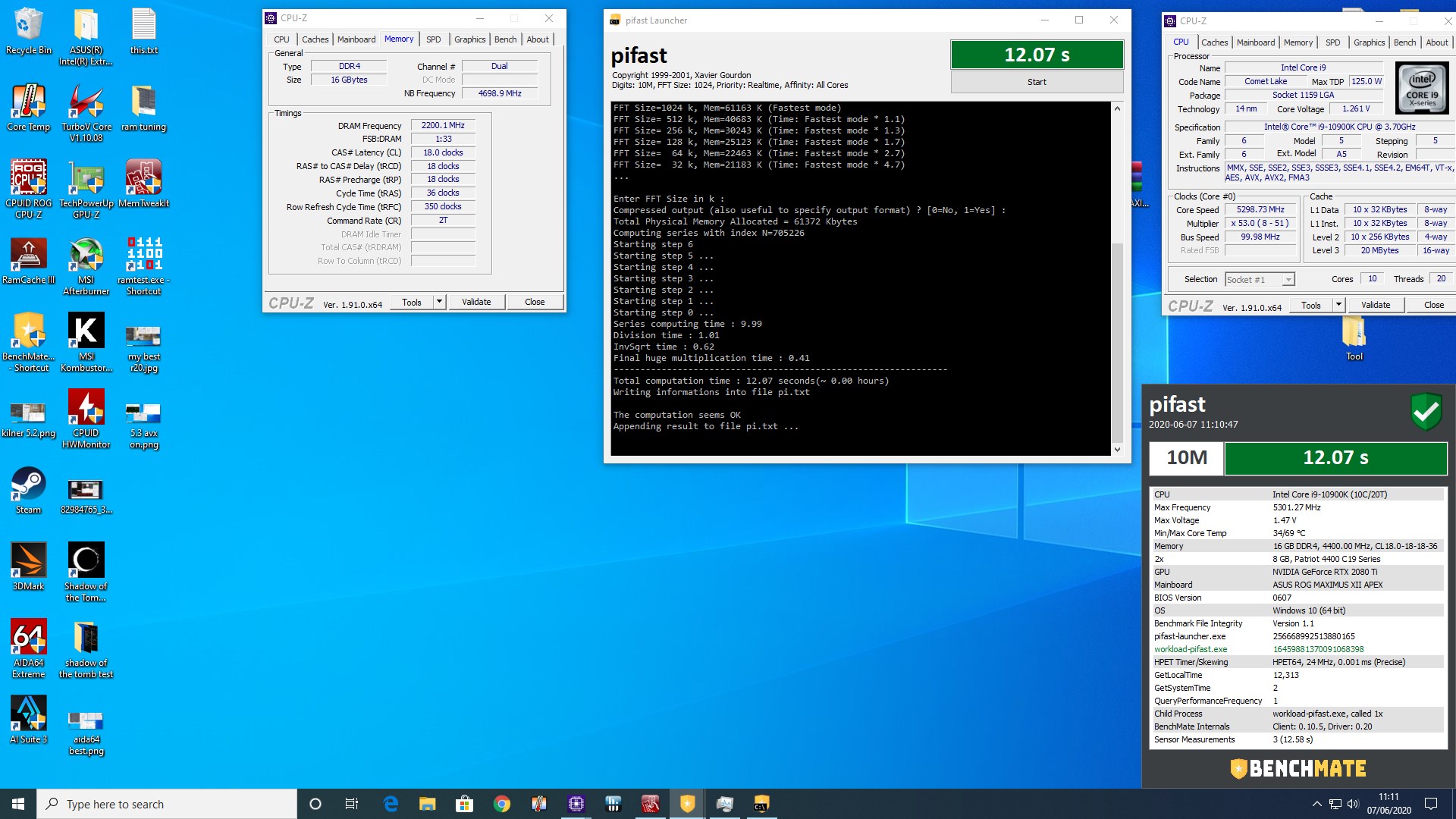Open TechPowerUp GPU-Z shortcut
This screenshot has width=1456, height=819.
(x=86, y=190)
